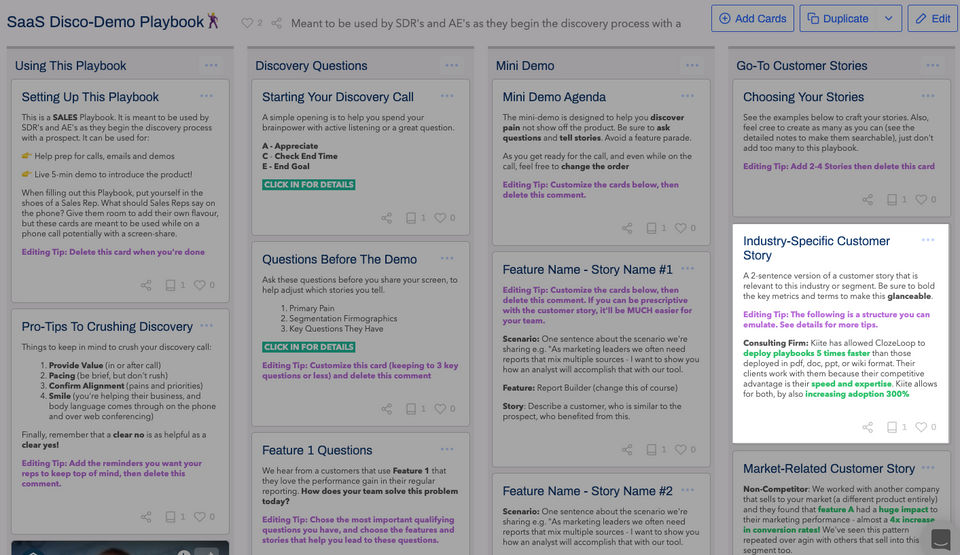Like the Setting Up This Playbook card
The width and height of the screenshot is (960, 555).
pyautogui.click(x=200, y=285)
